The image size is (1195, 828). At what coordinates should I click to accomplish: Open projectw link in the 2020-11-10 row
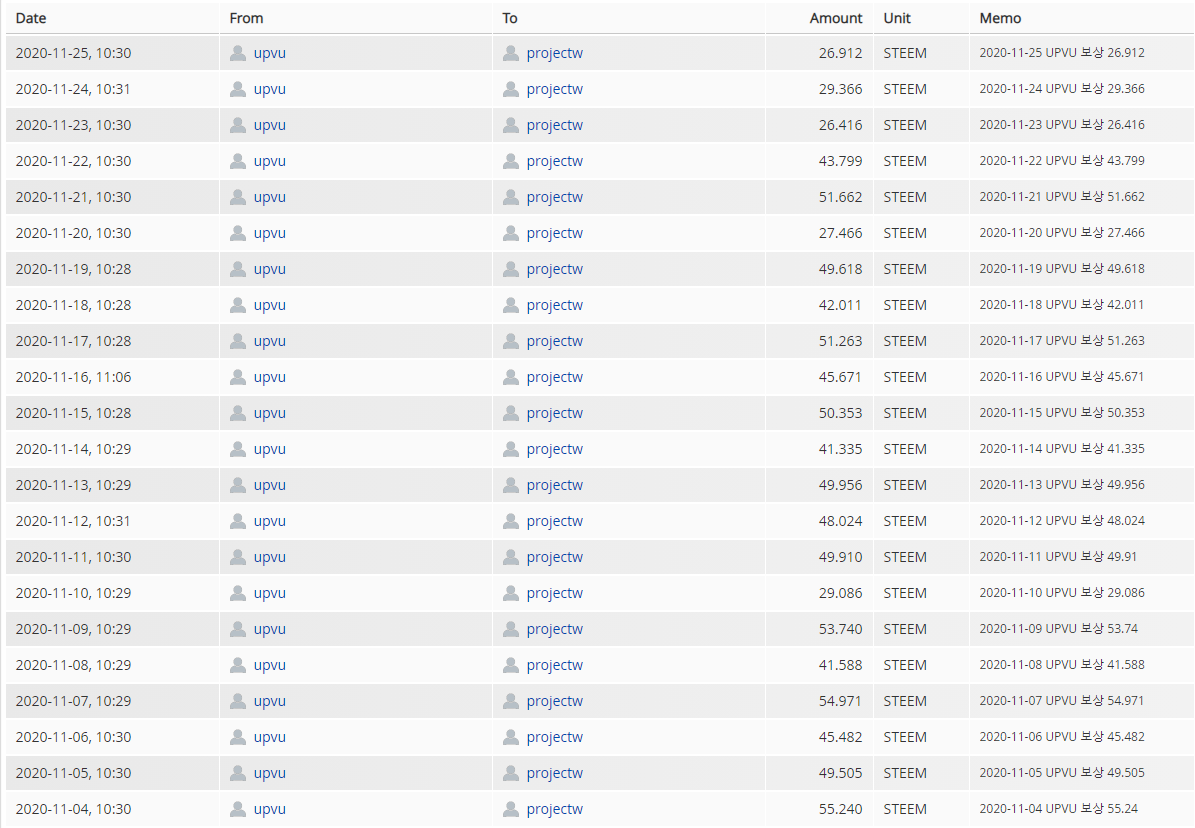pyautogui.click(x=554, y=593)
